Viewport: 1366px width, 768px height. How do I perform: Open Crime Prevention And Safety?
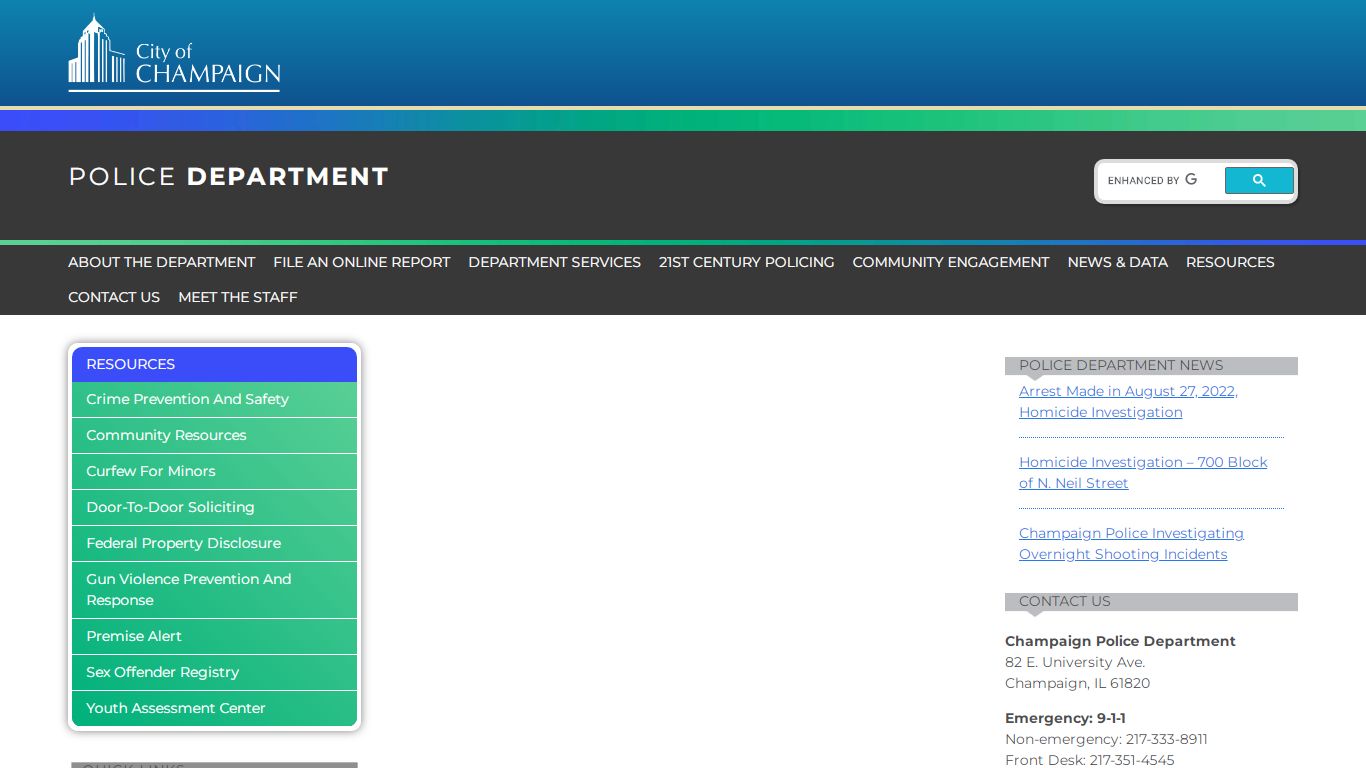coord(214,399)
